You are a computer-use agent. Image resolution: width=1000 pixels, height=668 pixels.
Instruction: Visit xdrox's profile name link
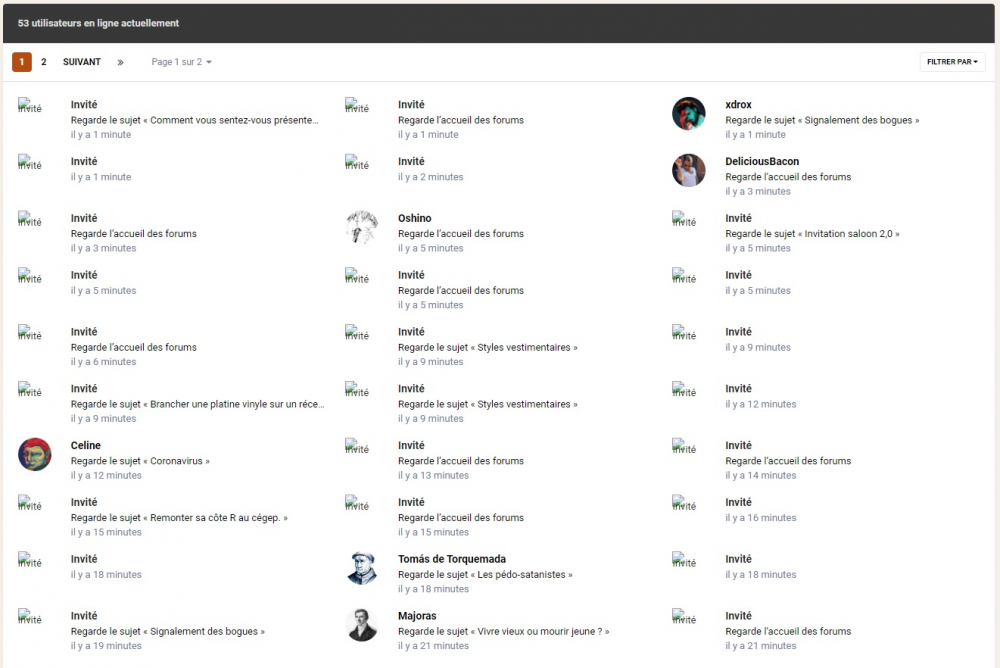[738, 104]
